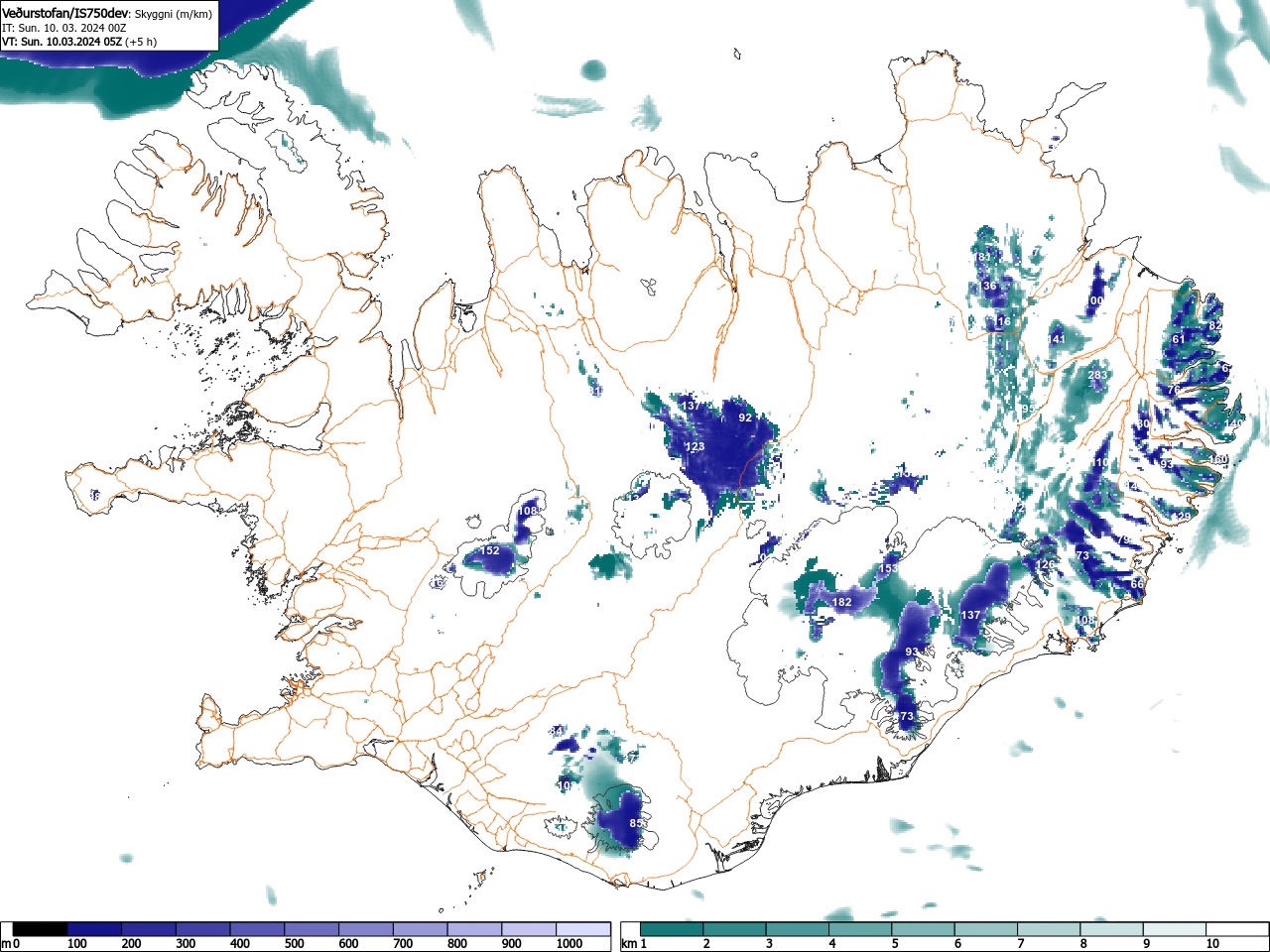Click the visibility value '152' on the map
Screen dimensions: 1270x952
(490, 550)
